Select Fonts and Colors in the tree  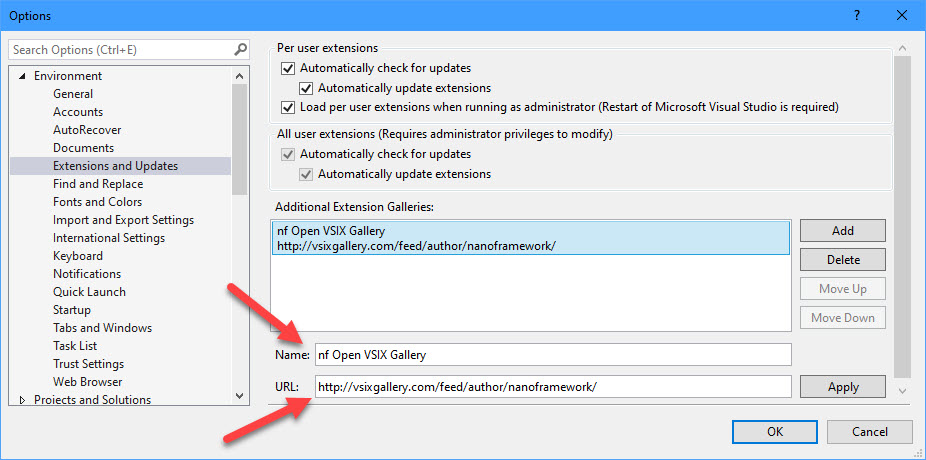pyautogui.click(x=97, y=202)
